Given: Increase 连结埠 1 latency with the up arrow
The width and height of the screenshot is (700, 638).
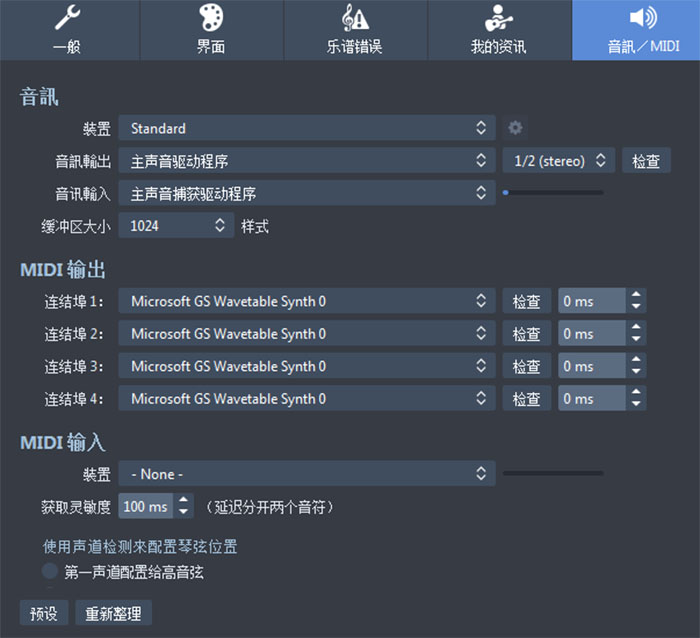Looking at the screenshot, I should tap(636, 295).
